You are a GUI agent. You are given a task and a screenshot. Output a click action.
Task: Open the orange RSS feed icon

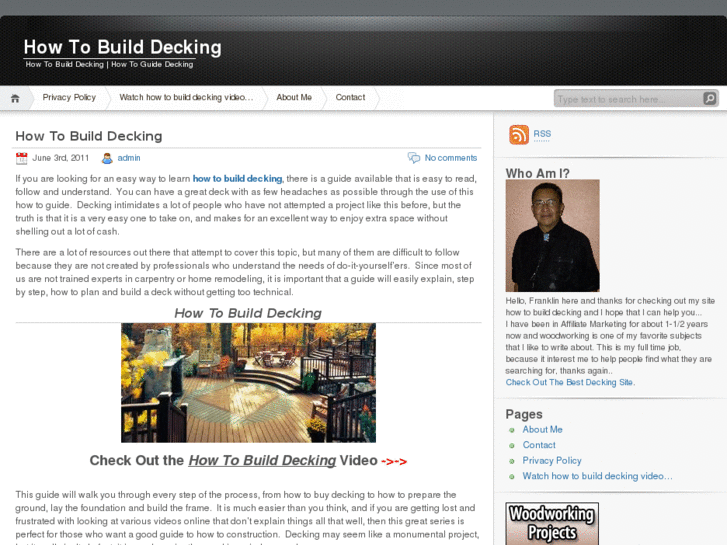(x=519, y=135)
